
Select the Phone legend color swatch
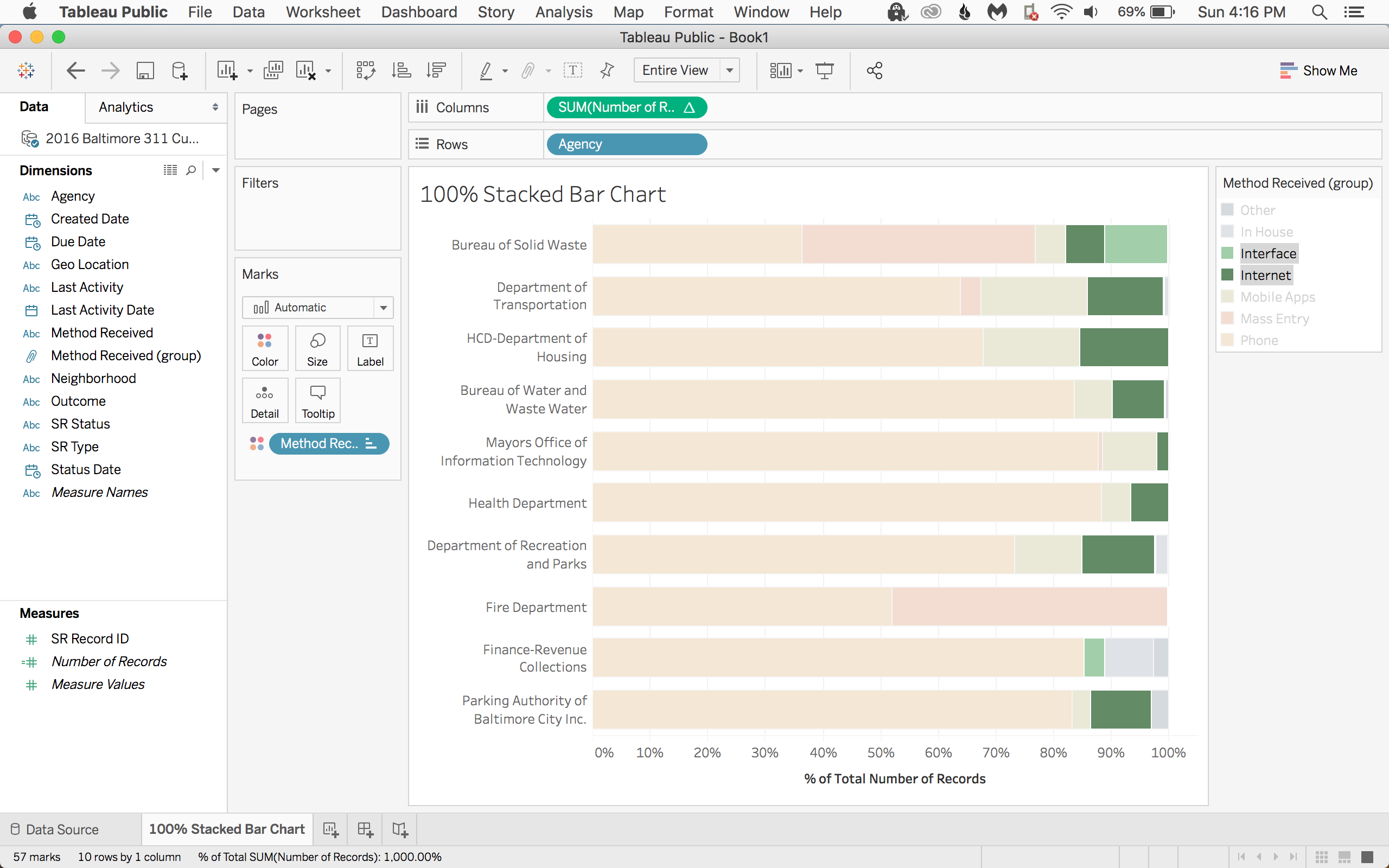click(x=1227, y=340)
